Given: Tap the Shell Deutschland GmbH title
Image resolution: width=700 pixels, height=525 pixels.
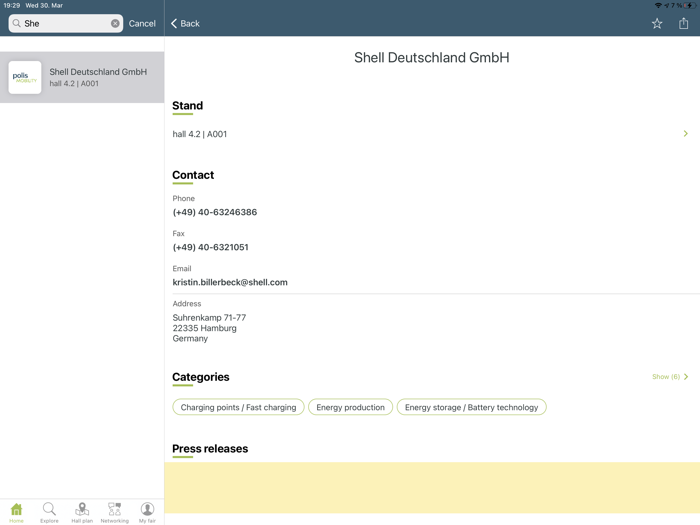Looking at the screenshot, I should (x=432, y=58).
